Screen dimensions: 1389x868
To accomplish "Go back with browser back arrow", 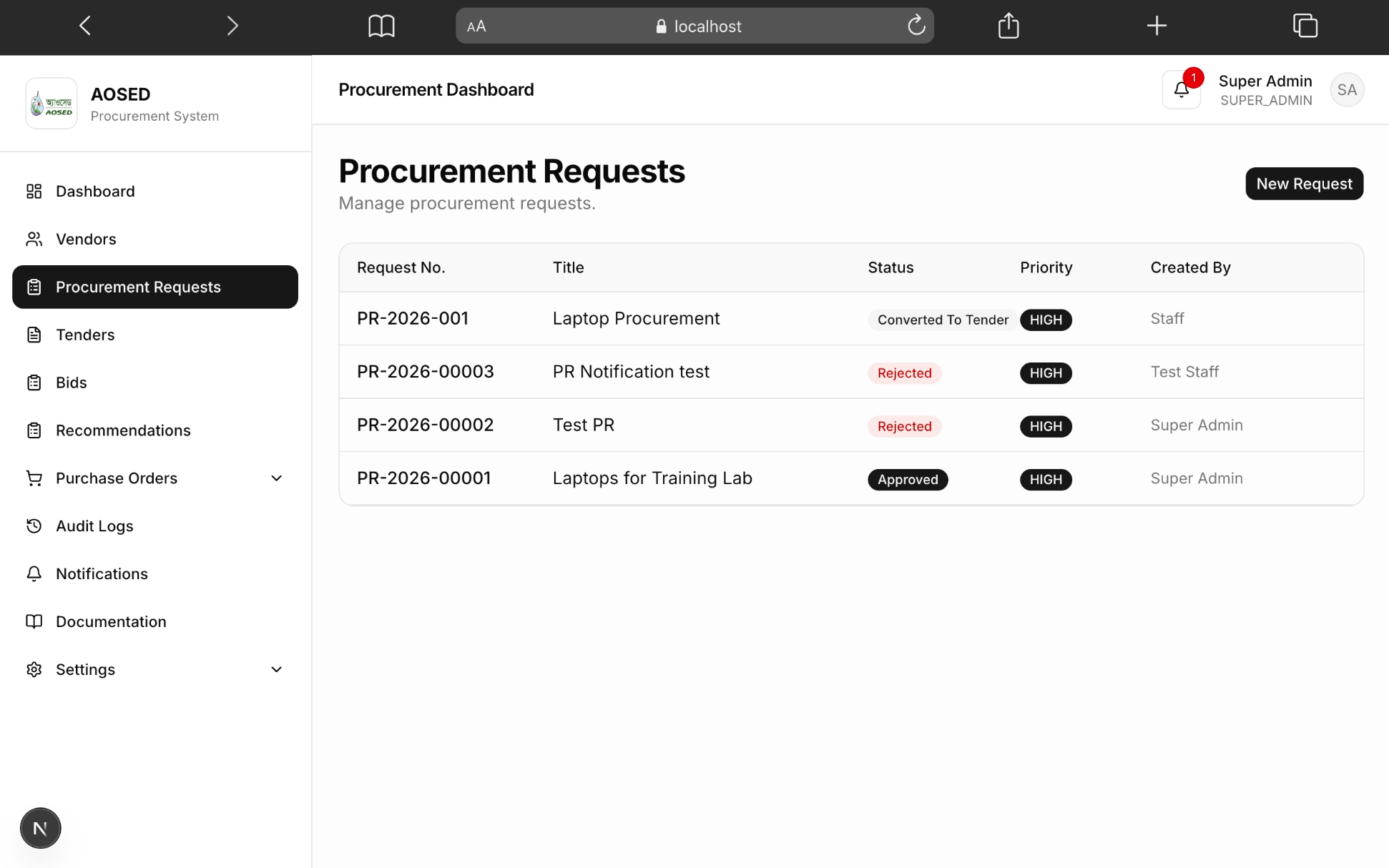I will click(x=85, y=26).
